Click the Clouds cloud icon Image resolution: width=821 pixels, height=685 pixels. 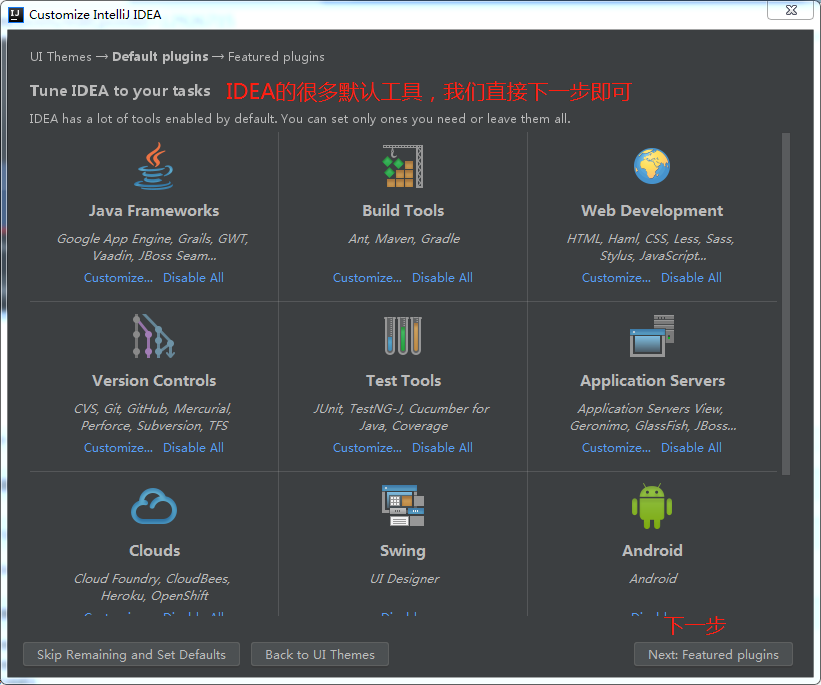click(x=154, y=506)
